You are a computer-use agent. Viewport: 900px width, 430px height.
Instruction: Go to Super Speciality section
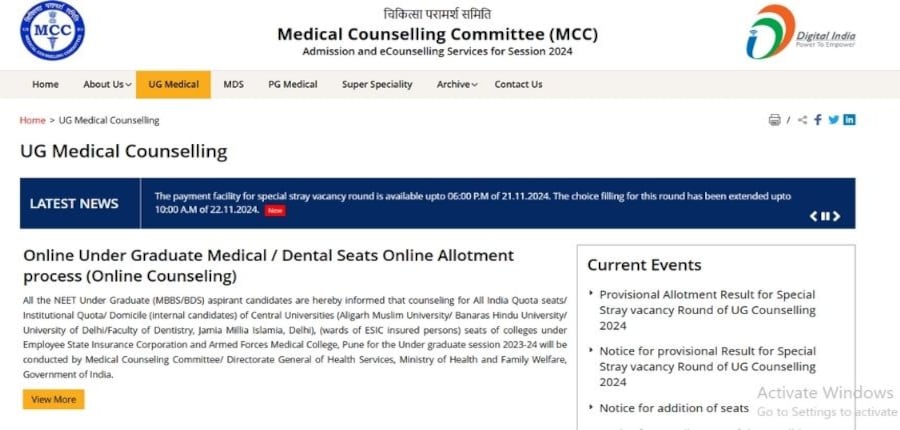click(x=377, y=85)
